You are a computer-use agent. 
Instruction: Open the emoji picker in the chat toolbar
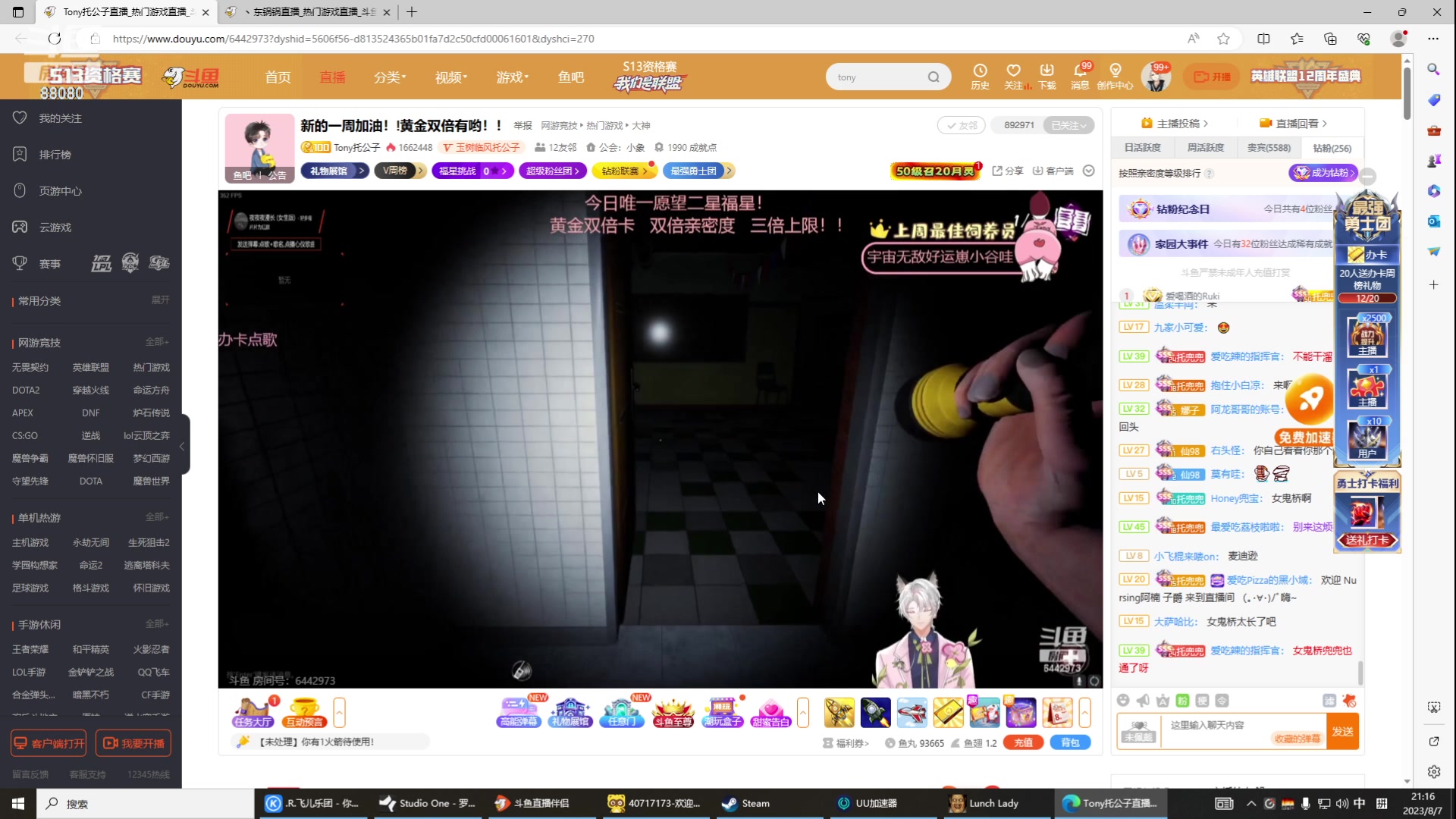tap(1124, 701)
